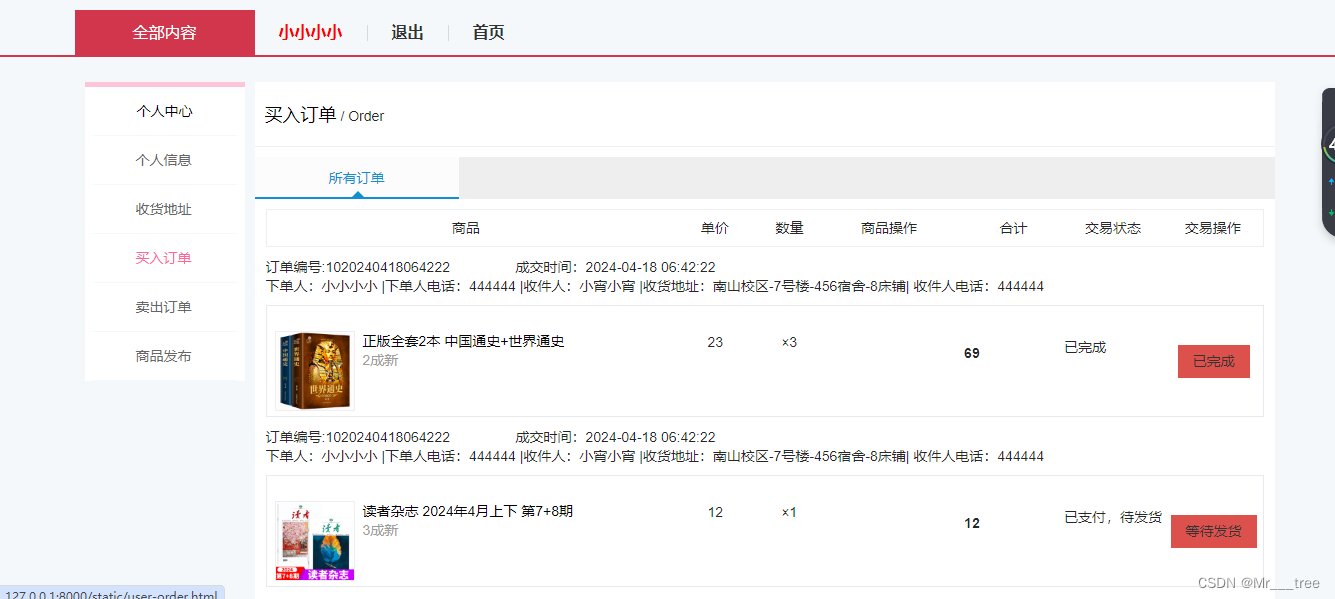Open the 小小小小 username link
This screenshot has height=599, width=1335.
310,32
